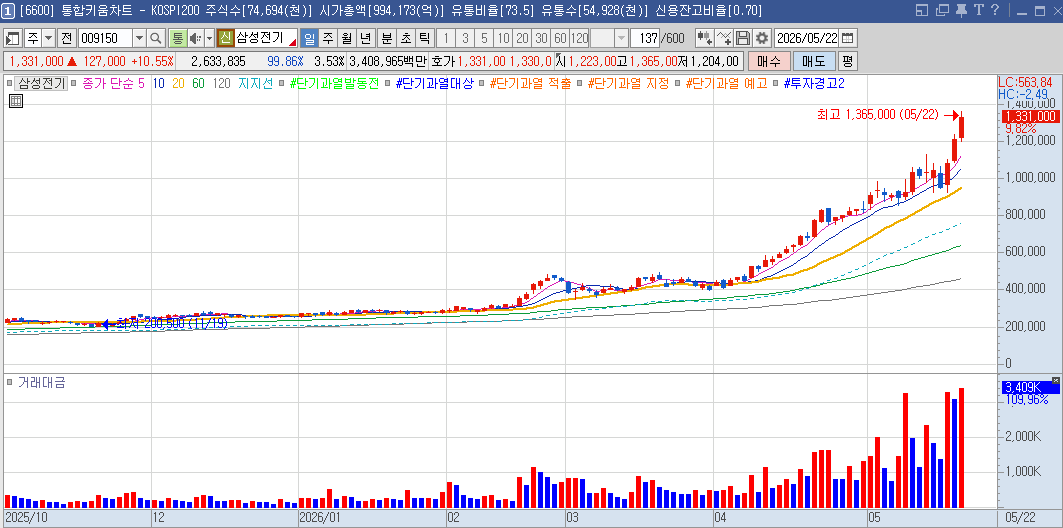Click the 지지선 legend label
Viewport: 1063px width, 528px height.
tap(255, 84)
